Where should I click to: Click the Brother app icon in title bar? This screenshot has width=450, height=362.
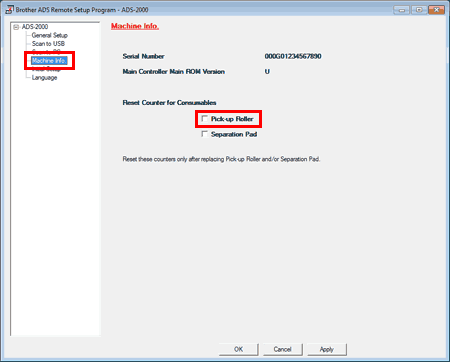point(9,9)
